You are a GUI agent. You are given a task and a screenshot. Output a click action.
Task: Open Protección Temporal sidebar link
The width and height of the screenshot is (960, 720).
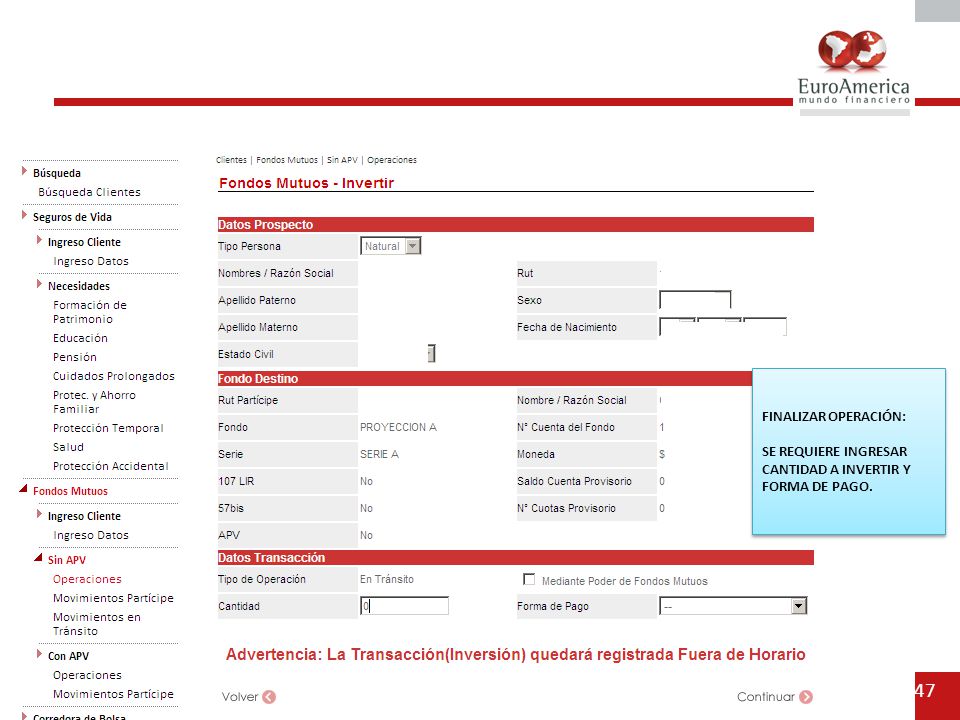tap(108, 429)
